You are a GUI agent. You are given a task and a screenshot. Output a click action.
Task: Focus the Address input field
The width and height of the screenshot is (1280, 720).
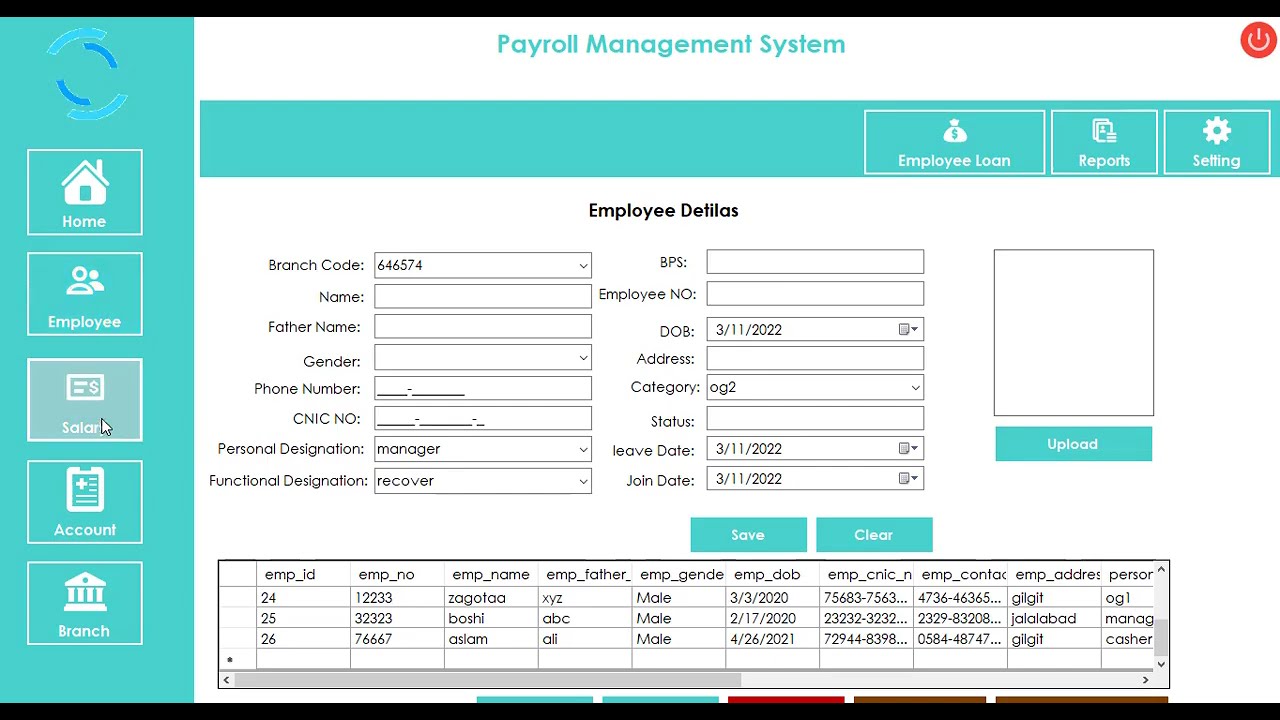pyautogui.click(x=815, y=358)
